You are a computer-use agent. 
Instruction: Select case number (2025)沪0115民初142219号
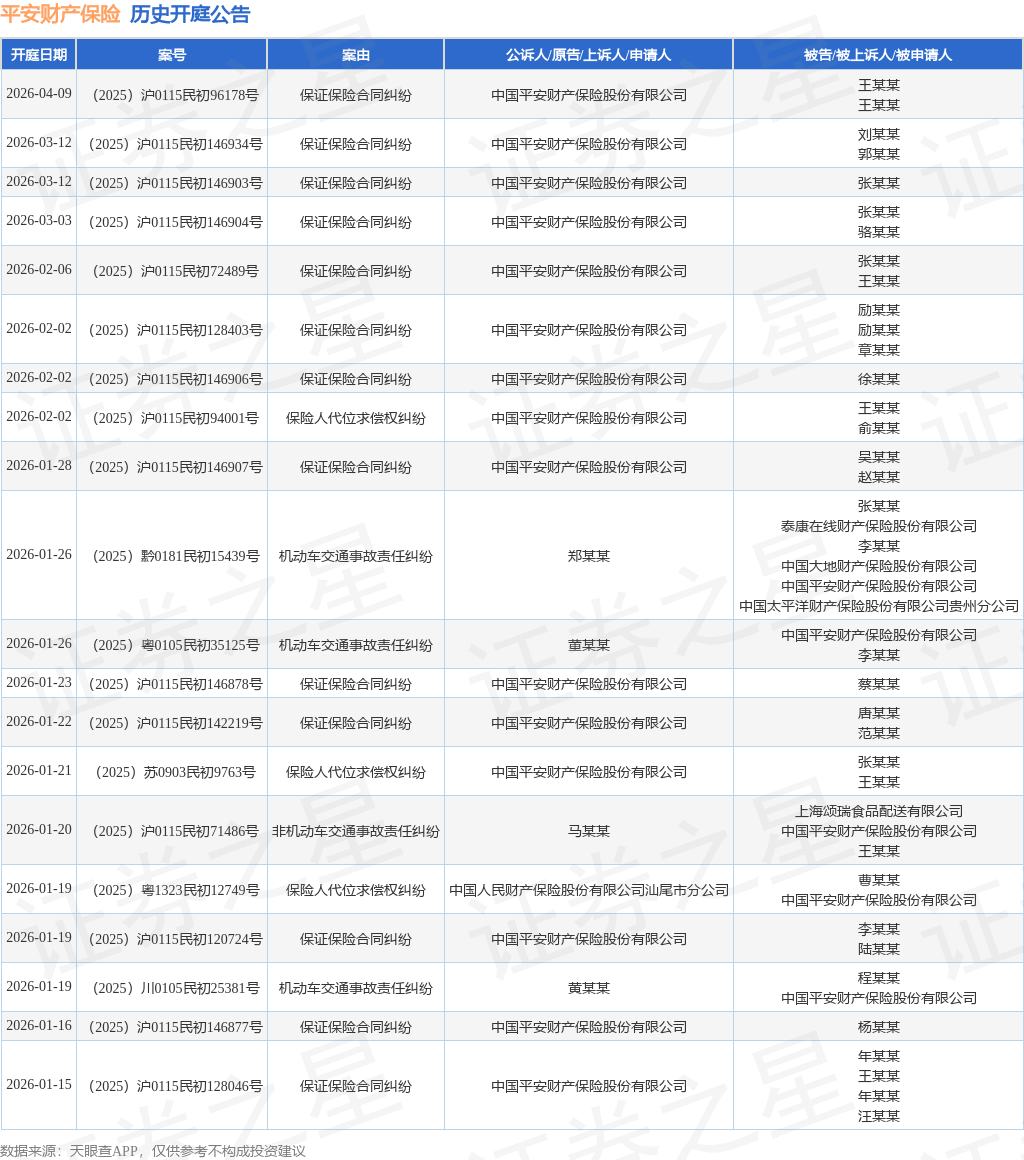click(x=175, y=723)
